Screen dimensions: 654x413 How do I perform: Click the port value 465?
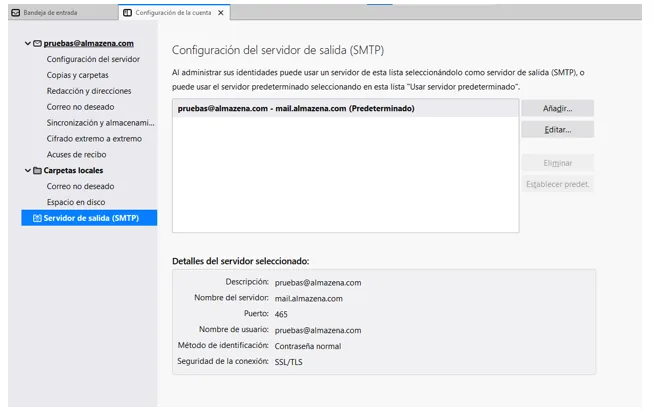click(x=281, y=315)
